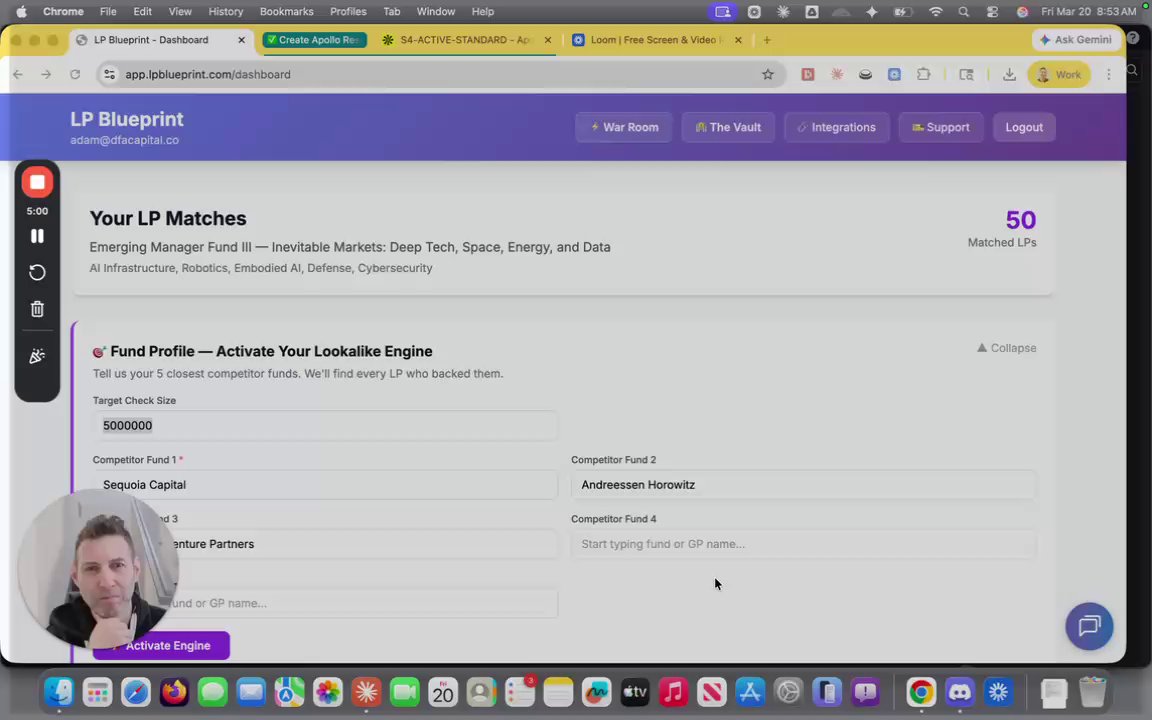
Task: Go forward in browser history
Action: (46, 74)
